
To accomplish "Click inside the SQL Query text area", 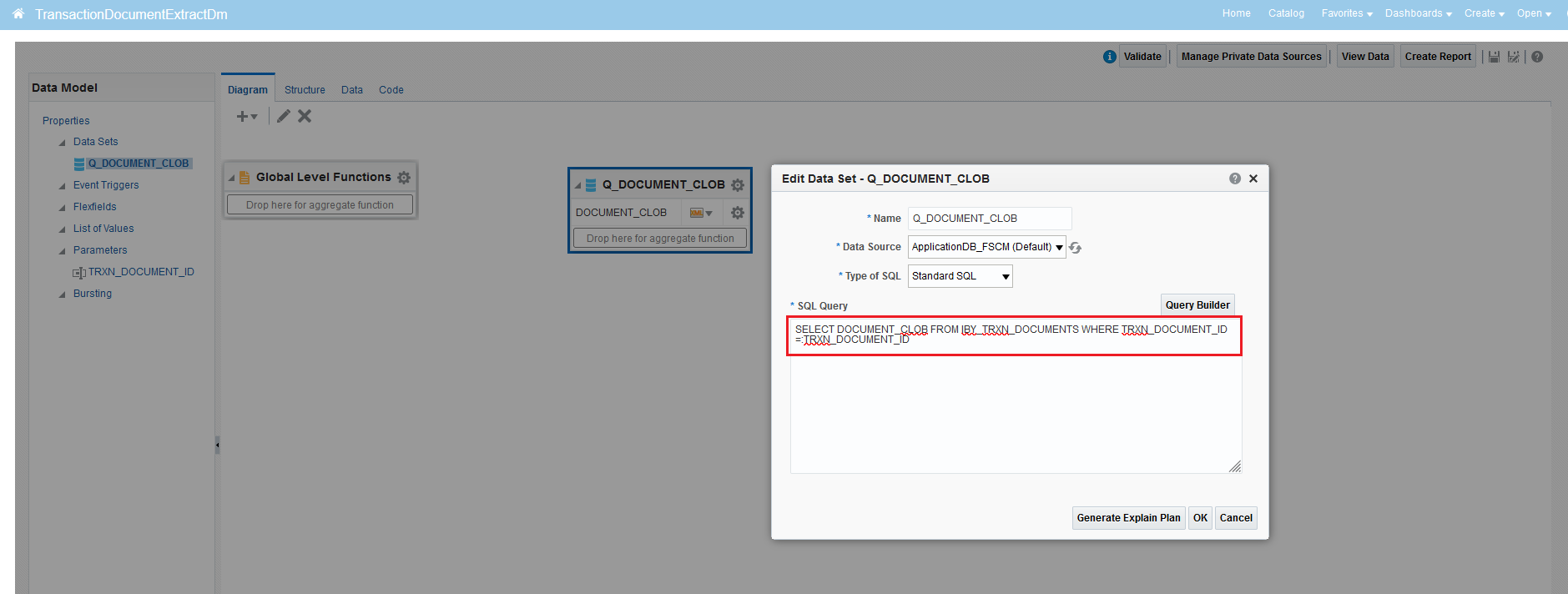I will pyautogui.click(x=1016, y=396).
